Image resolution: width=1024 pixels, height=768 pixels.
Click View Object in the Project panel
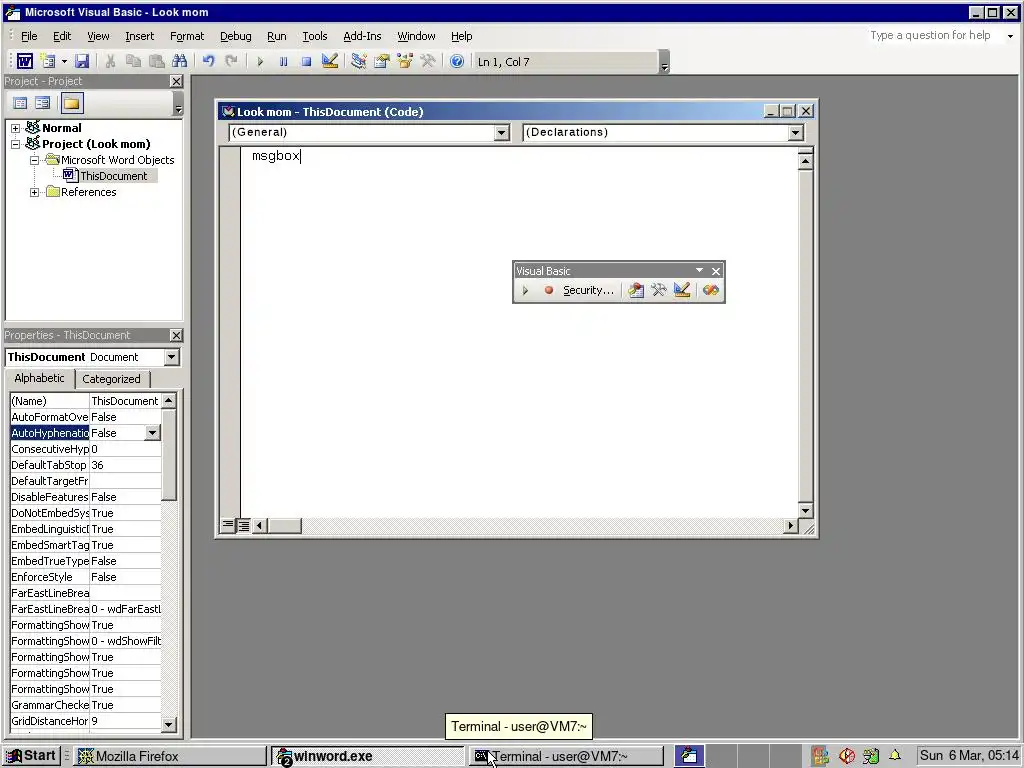coord(43,103)
